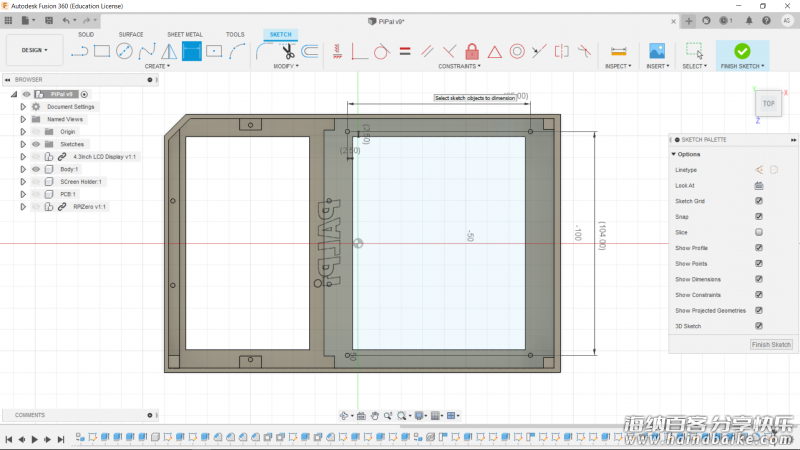Apply the Parallel constraint

pos(428,51)
